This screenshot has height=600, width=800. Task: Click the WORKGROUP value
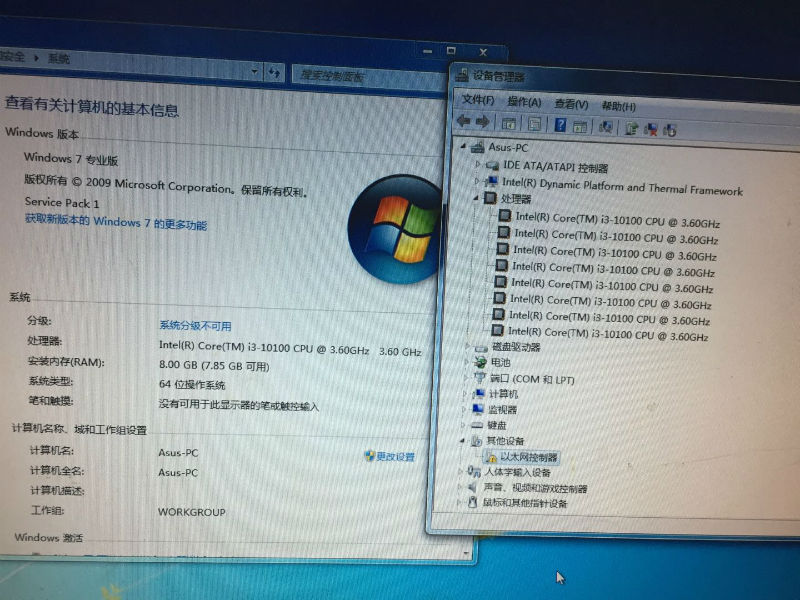[191, 512]
